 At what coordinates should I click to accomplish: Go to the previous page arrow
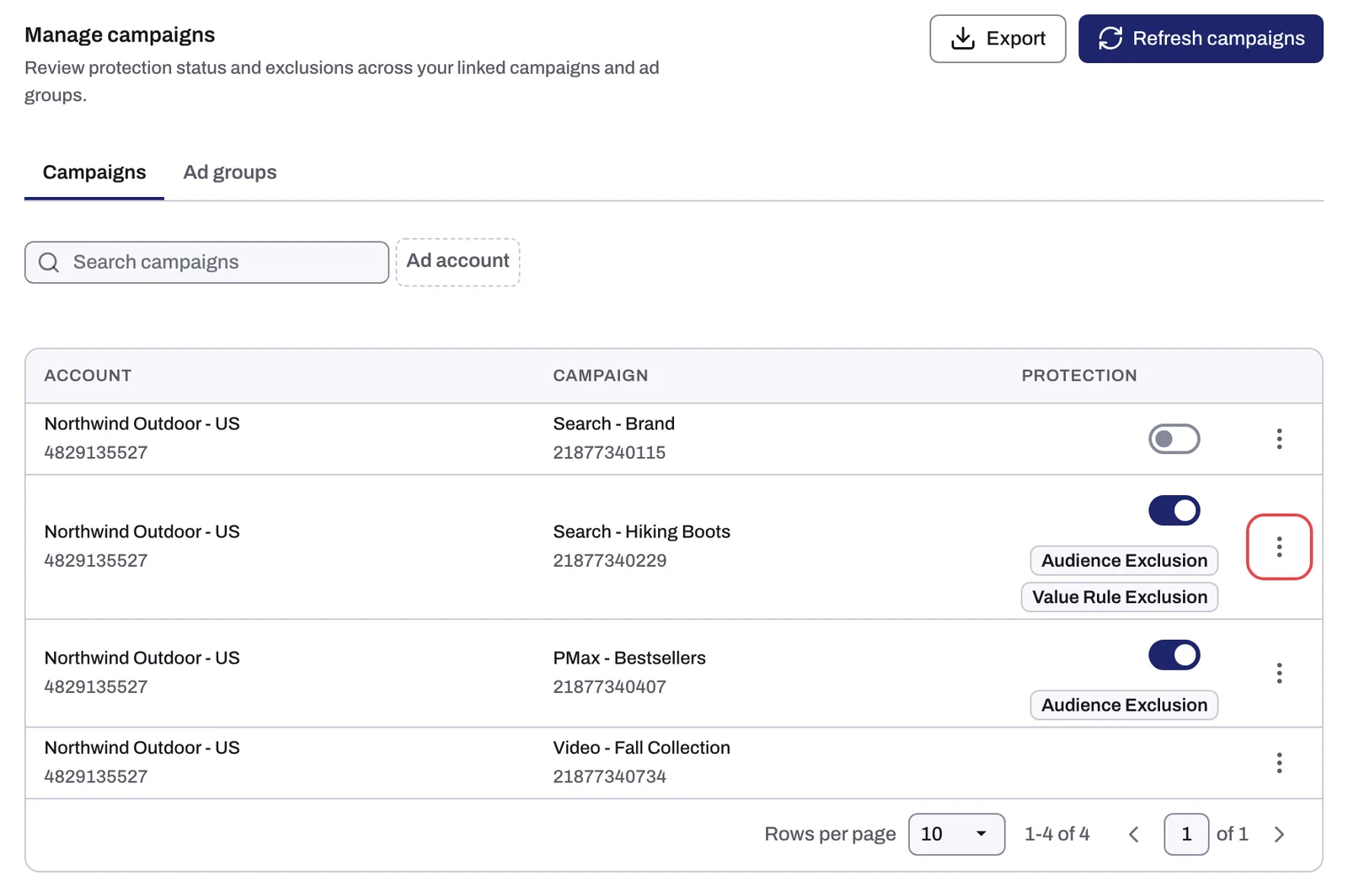(1134, 835)
